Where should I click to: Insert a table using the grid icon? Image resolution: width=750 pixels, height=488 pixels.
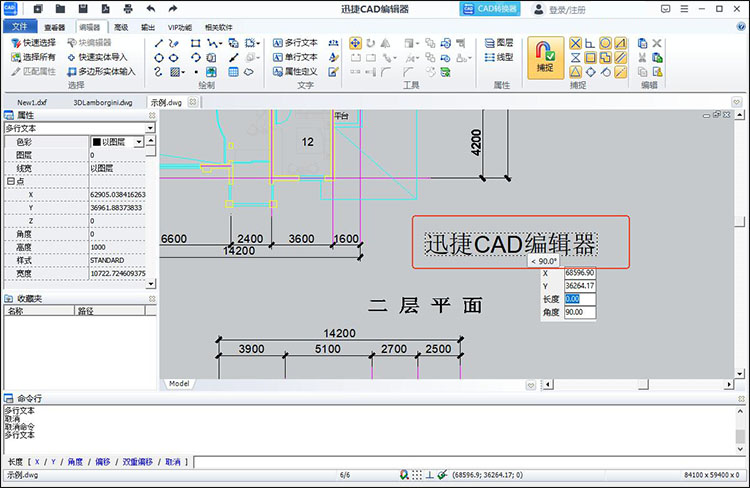click(x=233, y=72)
